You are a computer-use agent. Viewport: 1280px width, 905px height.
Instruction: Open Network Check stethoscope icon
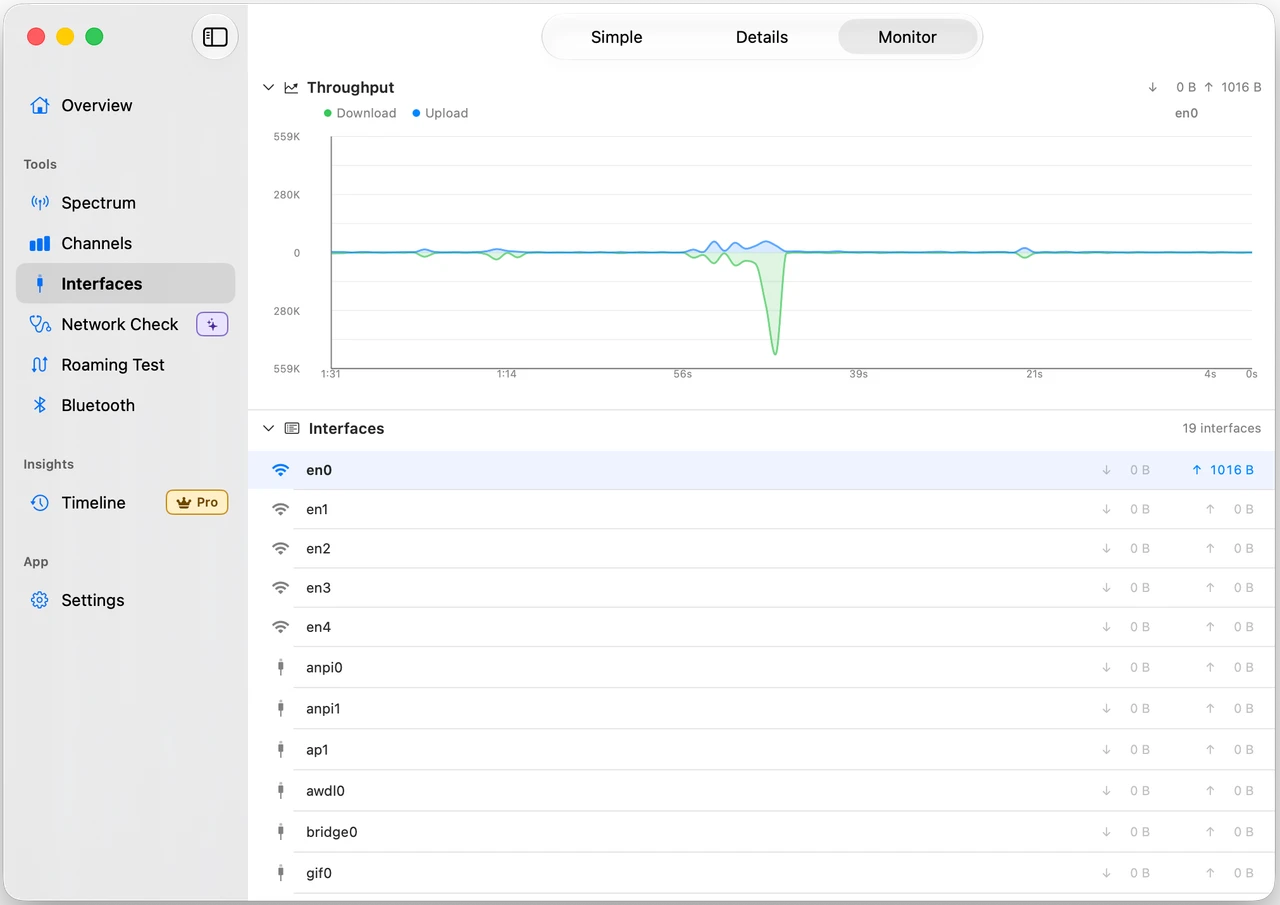pos(40,324)
